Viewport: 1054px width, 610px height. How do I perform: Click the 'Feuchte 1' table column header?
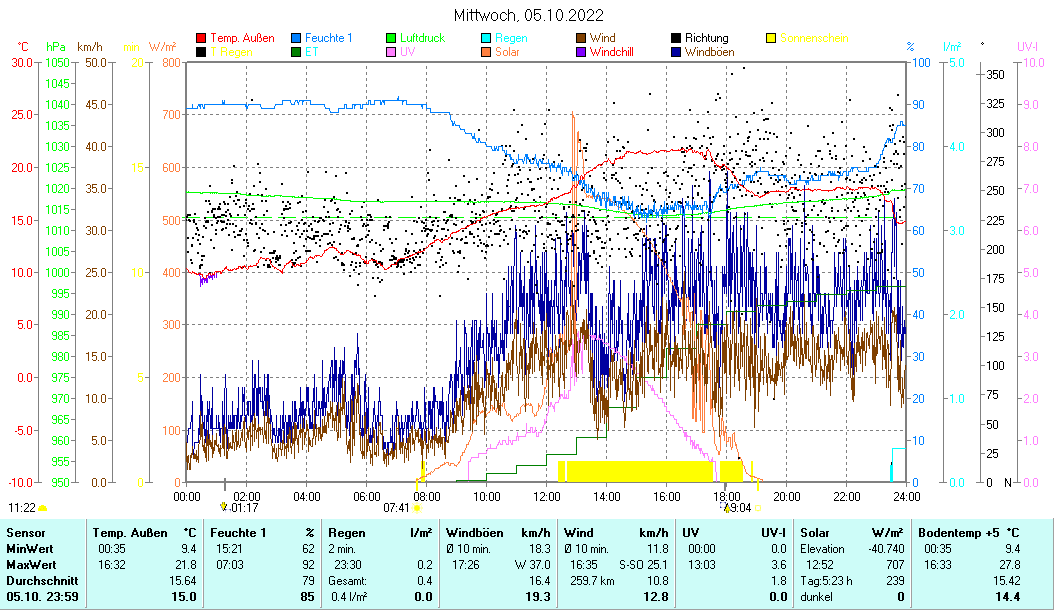click(238, 533)
